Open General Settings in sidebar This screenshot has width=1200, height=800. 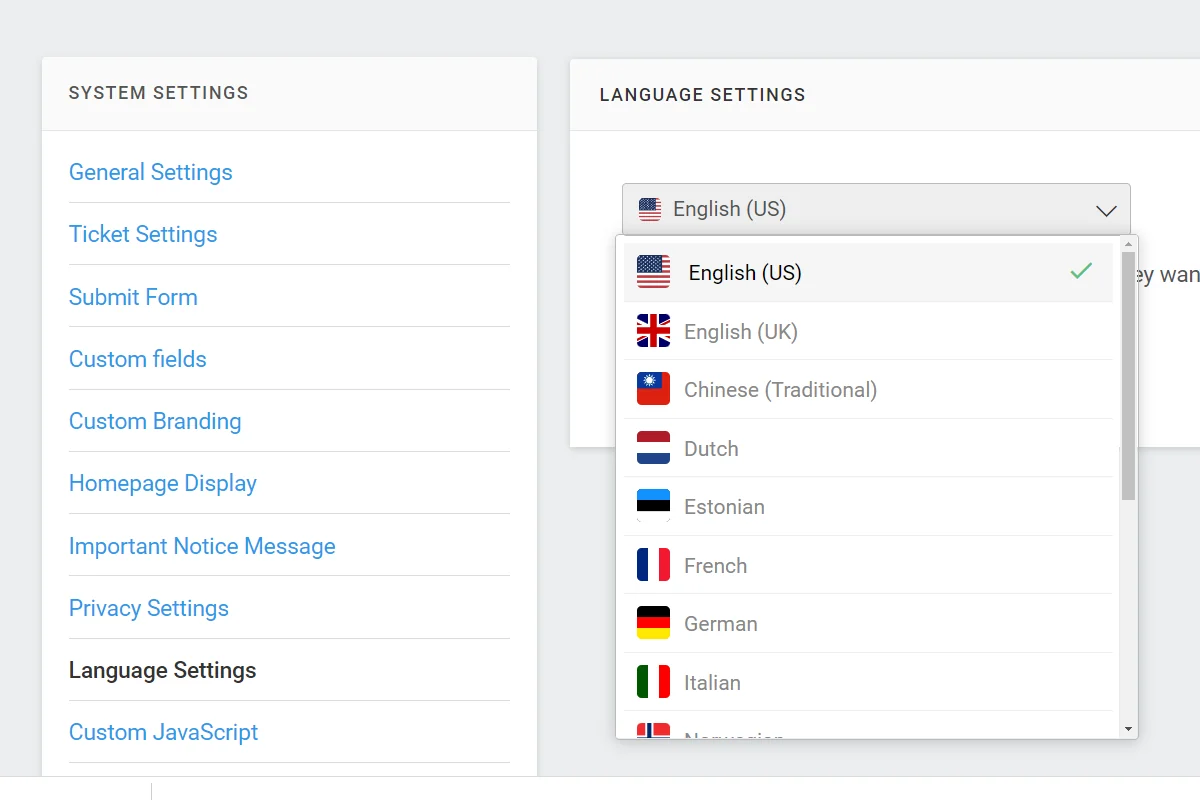pos(151,172)
